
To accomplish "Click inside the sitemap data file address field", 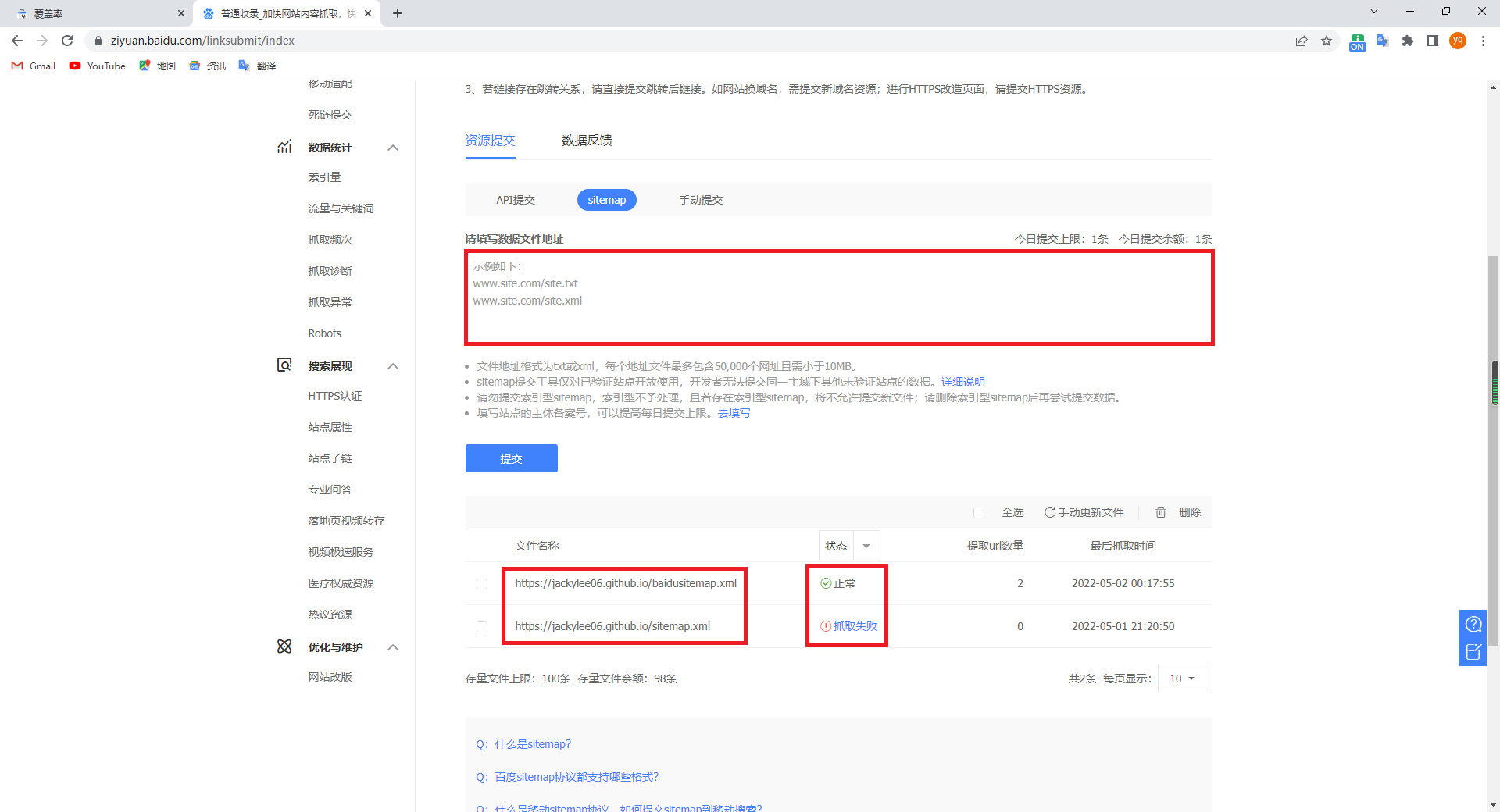I will 838,297.
